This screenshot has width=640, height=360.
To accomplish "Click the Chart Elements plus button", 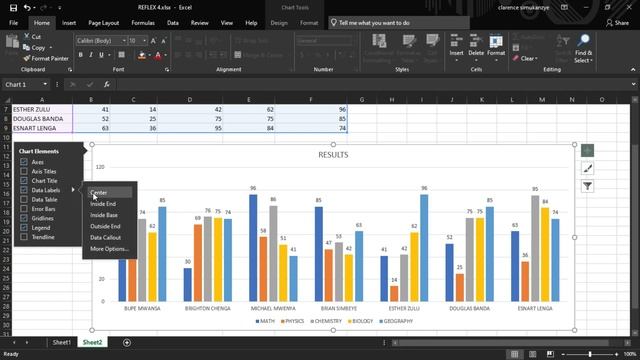I will click(587, 151).
